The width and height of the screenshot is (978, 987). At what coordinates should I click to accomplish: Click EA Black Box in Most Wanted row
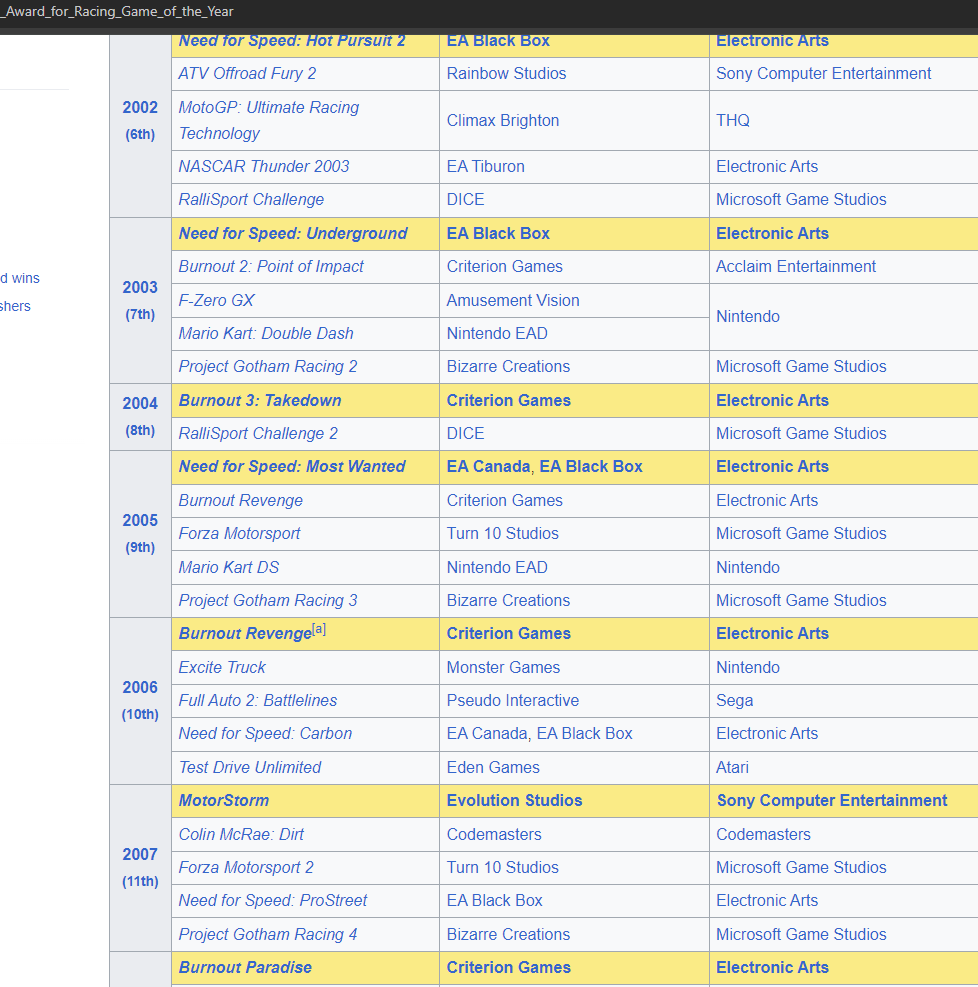(x=591, y=466)
